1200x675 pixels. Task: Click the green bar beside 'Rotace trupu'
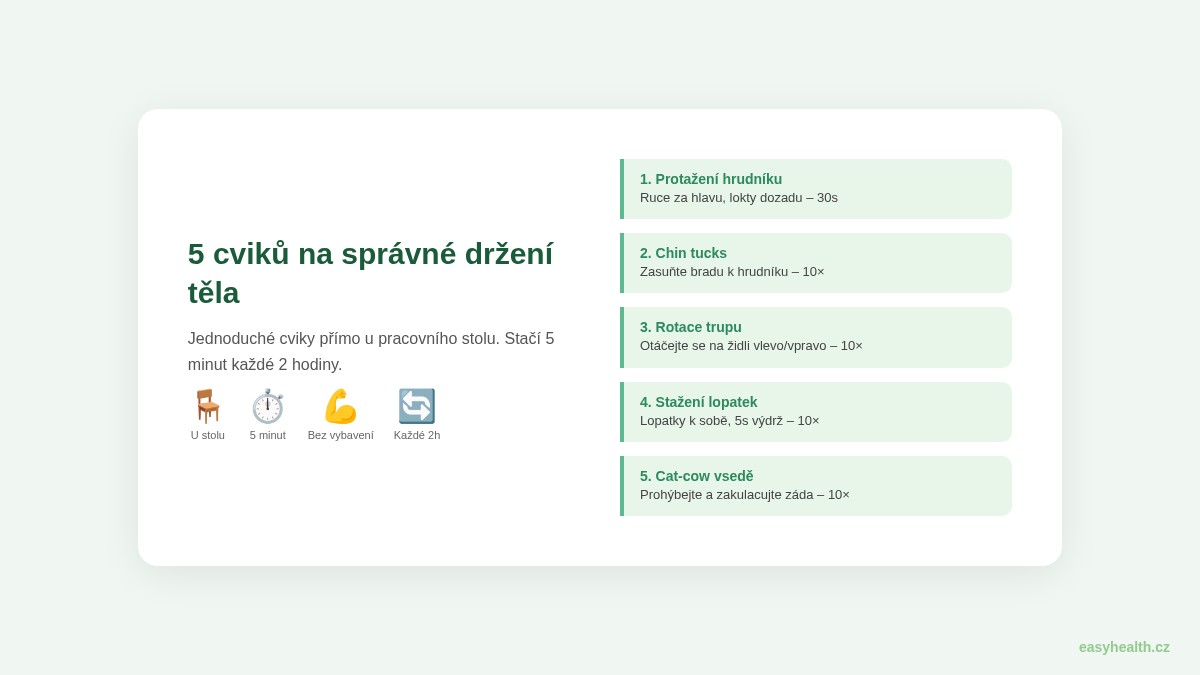point(622,337)
